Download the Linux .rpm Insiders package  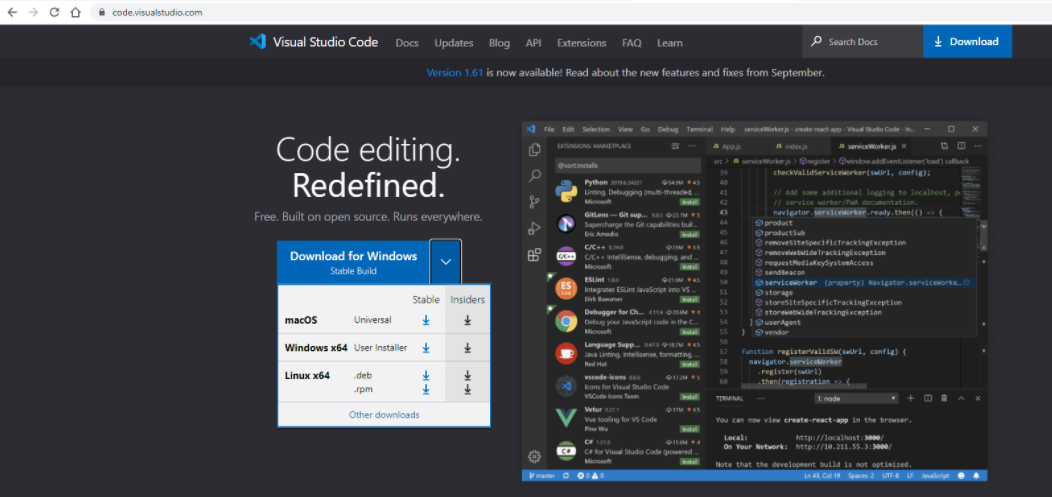467,390
